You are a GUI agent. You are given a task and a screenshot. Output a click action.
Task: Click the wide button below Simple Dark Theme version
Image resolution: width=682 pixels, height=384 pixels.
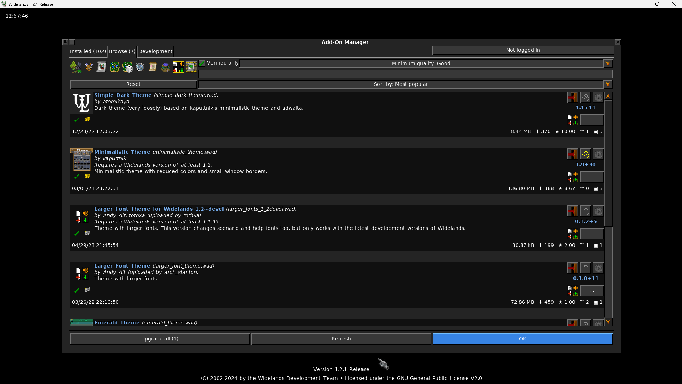(x=592, y=120)
